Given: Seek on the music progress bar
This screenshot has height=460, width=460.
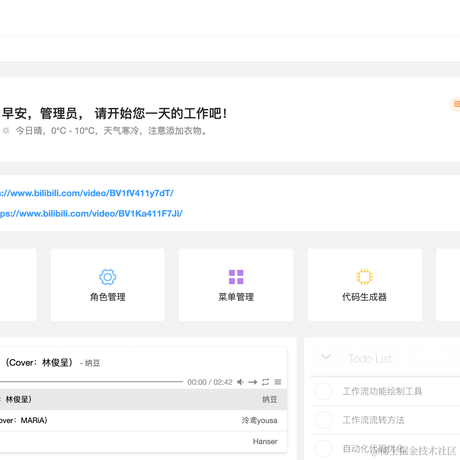Looking at the screenshot, I should [91, 382].
